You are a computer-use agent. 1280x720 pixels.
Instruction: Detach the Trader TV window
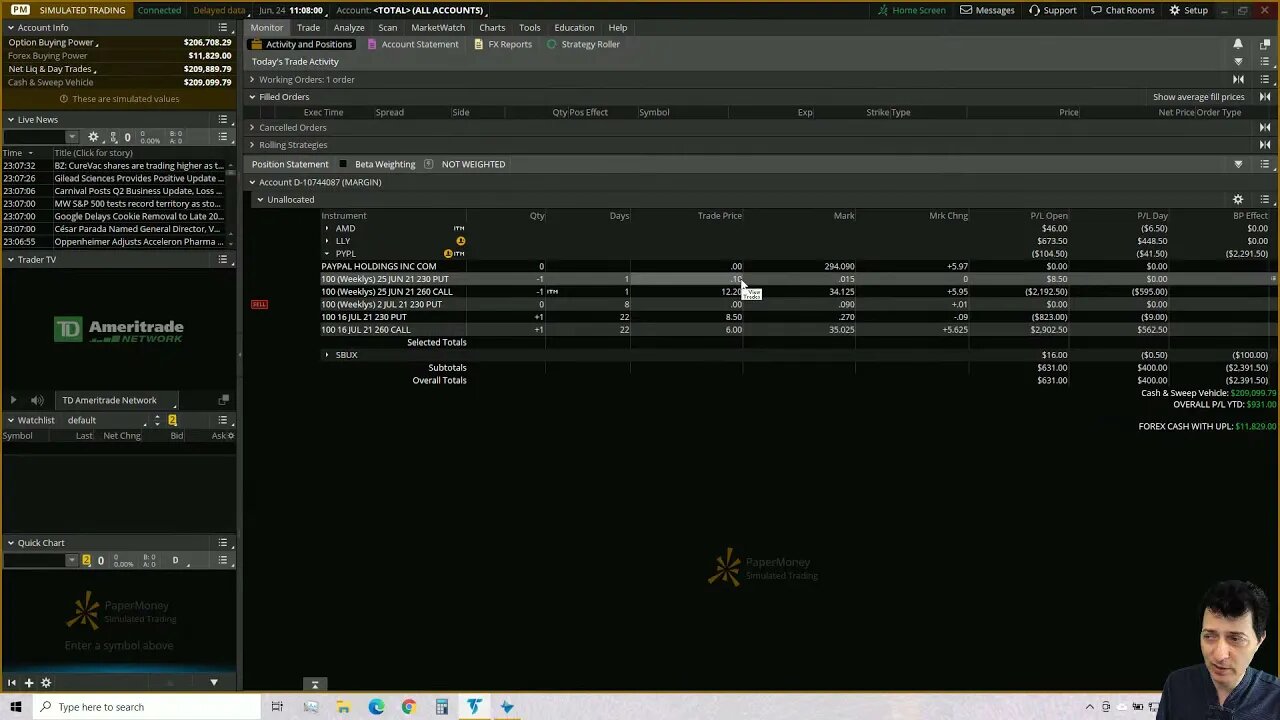[224, 400]
